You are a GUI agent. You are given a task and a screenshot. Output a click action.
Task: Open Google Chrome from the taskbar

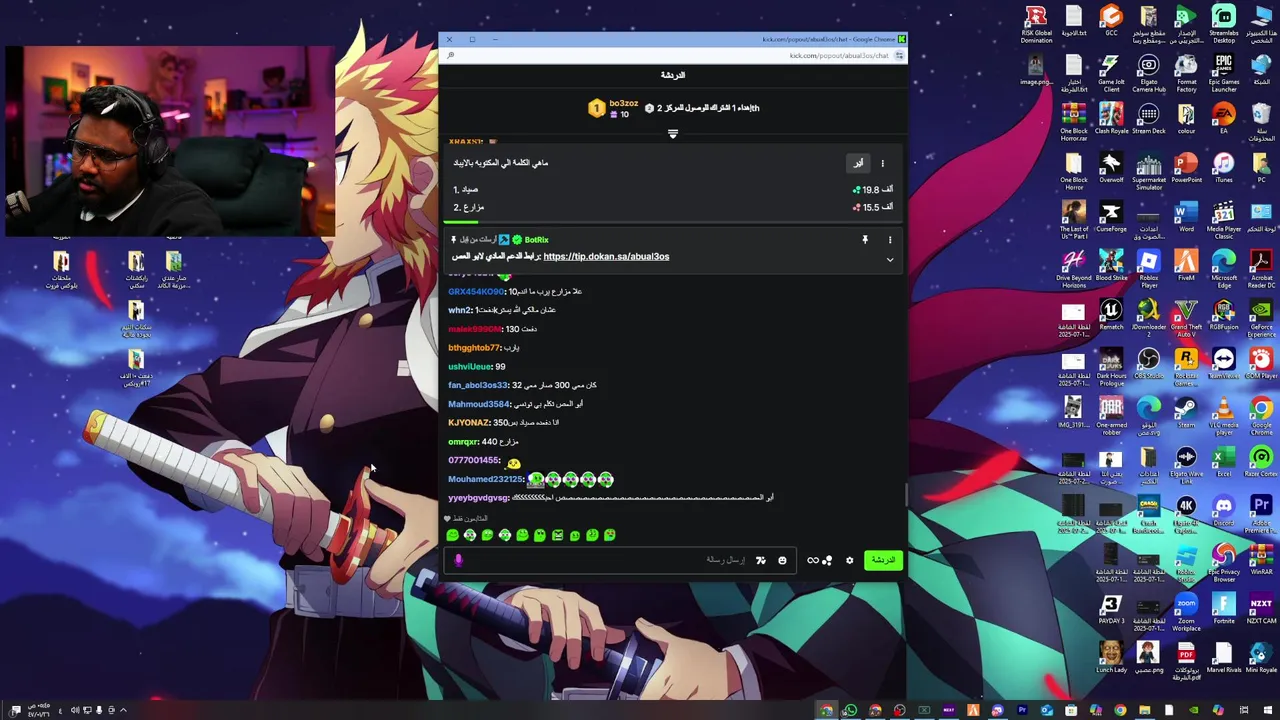point(1120,711)
